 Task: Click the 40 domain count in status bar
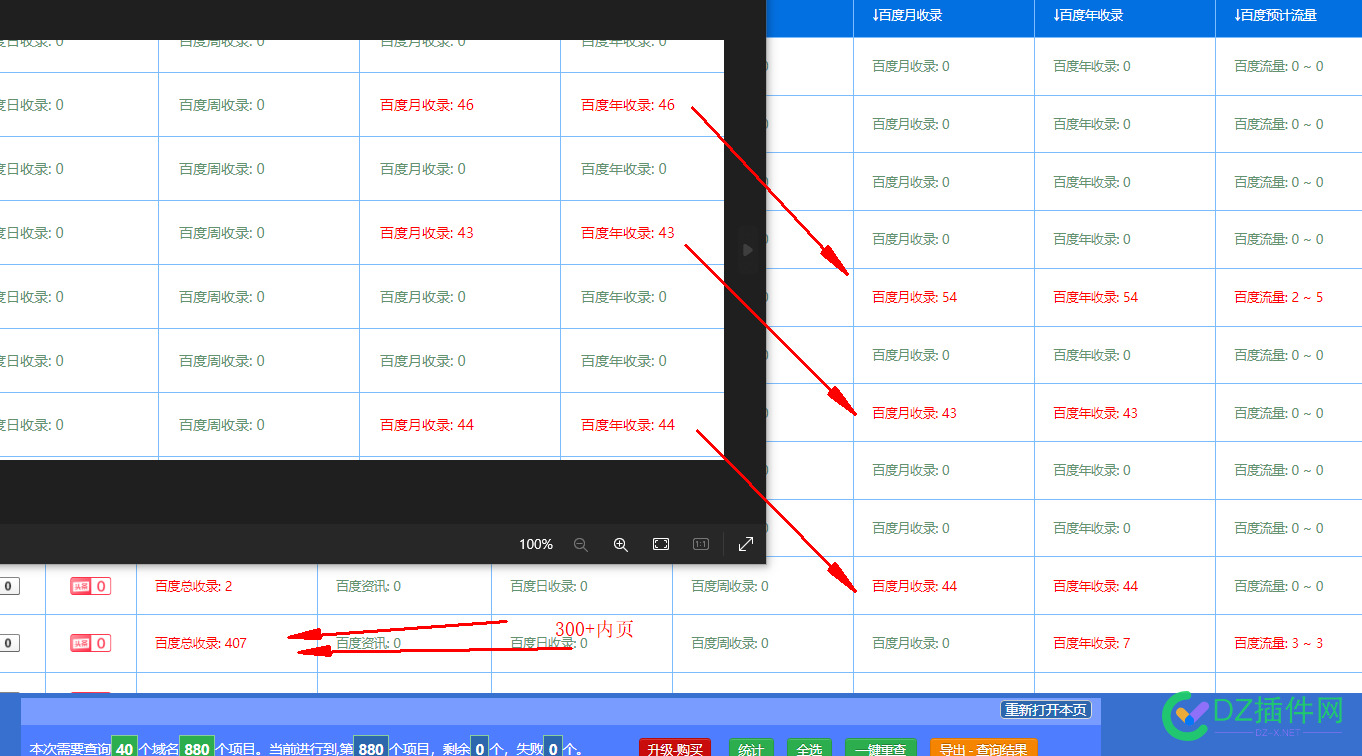[x=124, y=748]
